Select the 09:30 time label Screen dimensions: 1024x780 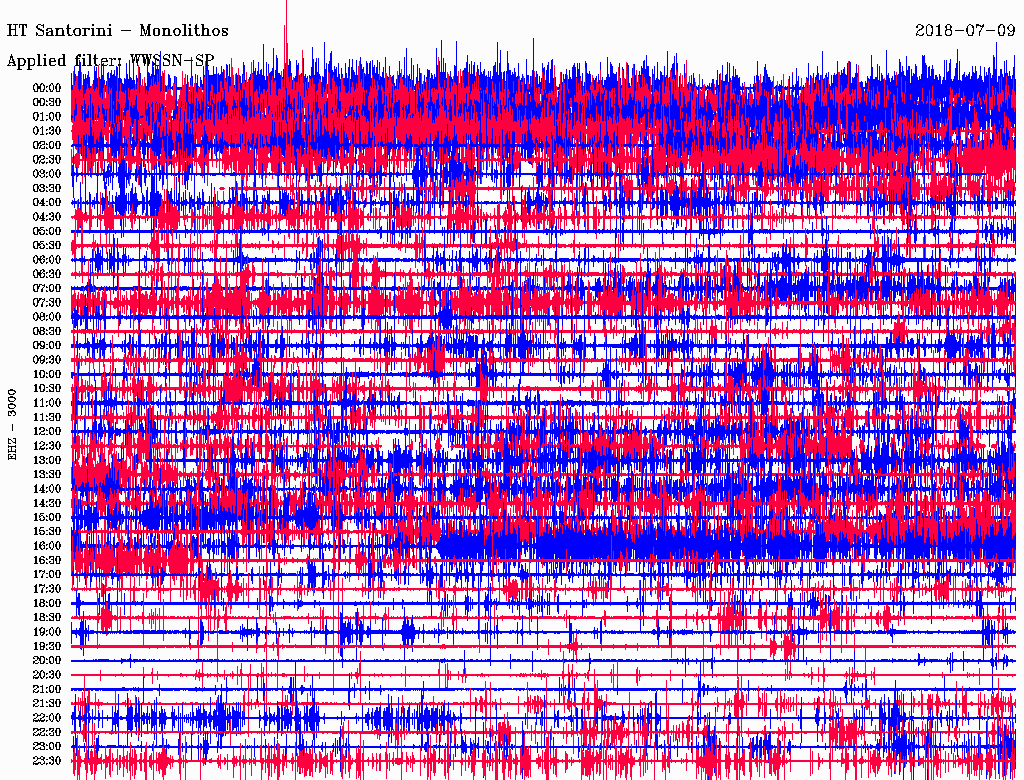point(47,360)
